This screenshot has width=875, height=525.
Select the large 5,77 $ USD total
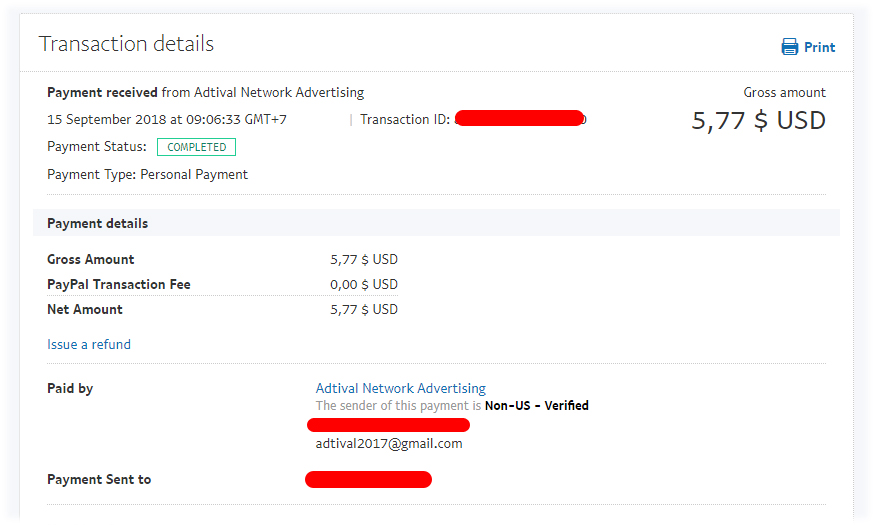click(758, 121)
